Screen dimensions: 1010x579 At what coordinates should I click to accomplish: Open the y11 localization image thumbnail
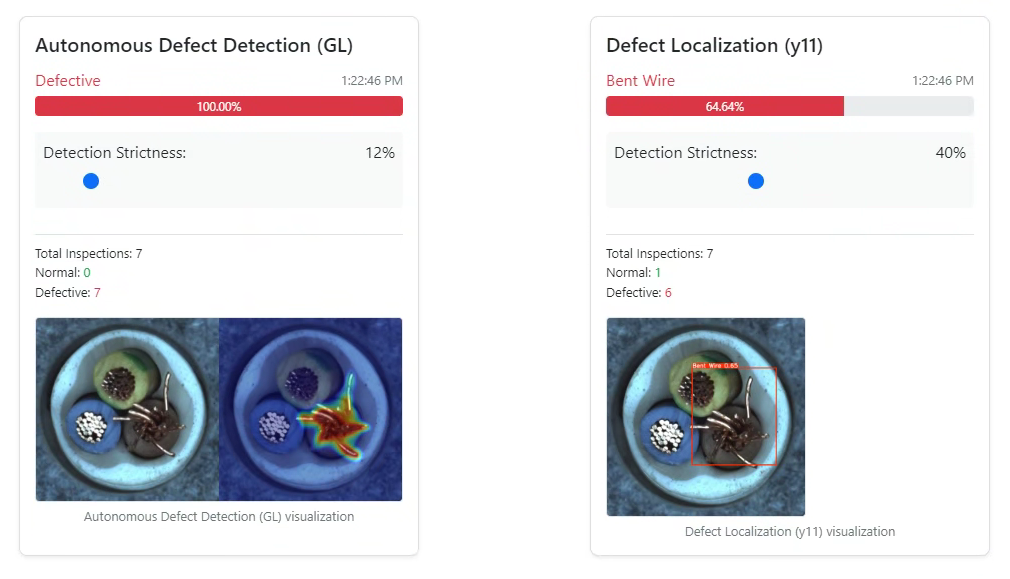[705, 417]
